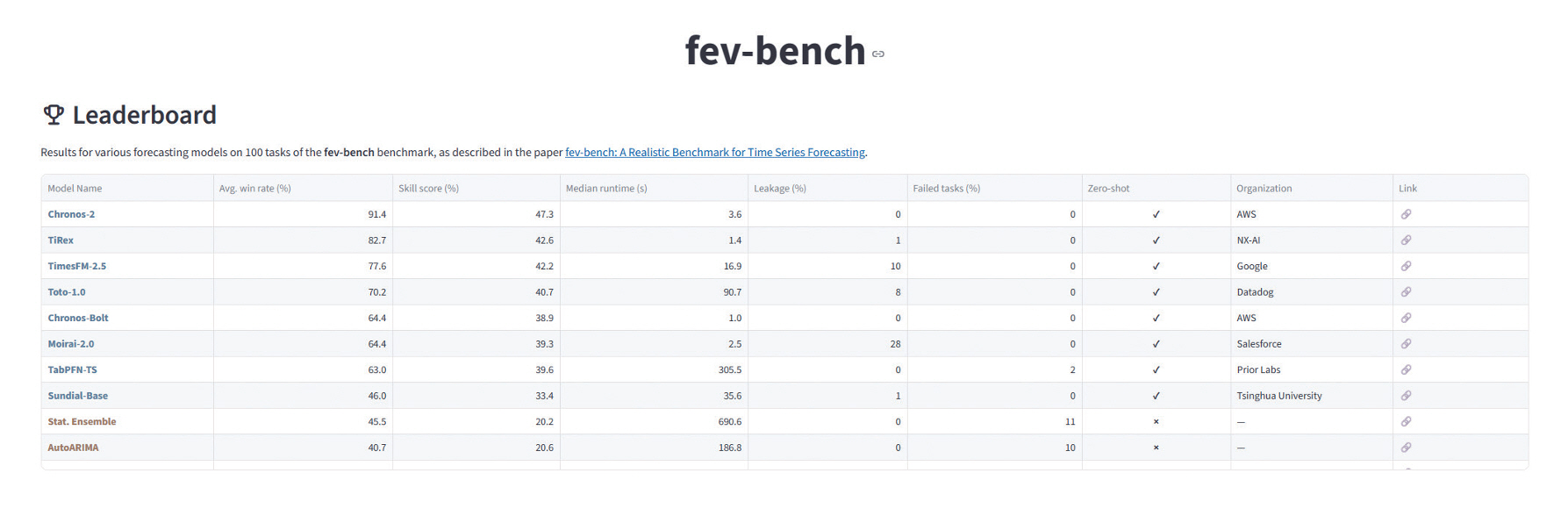Open the link icon in TimesFM-2.5 row
The height and width of the screenshot is (509, 1568).
[x=1406, y=266]
